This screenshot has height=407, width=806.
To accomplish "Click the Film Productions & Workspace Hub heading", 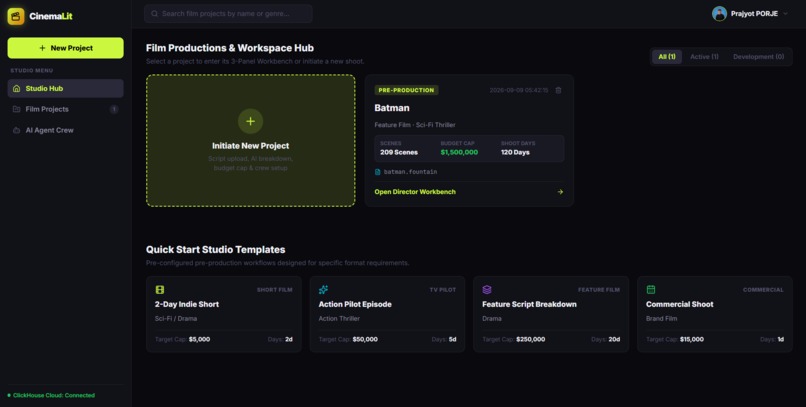I will coord(230,48).
